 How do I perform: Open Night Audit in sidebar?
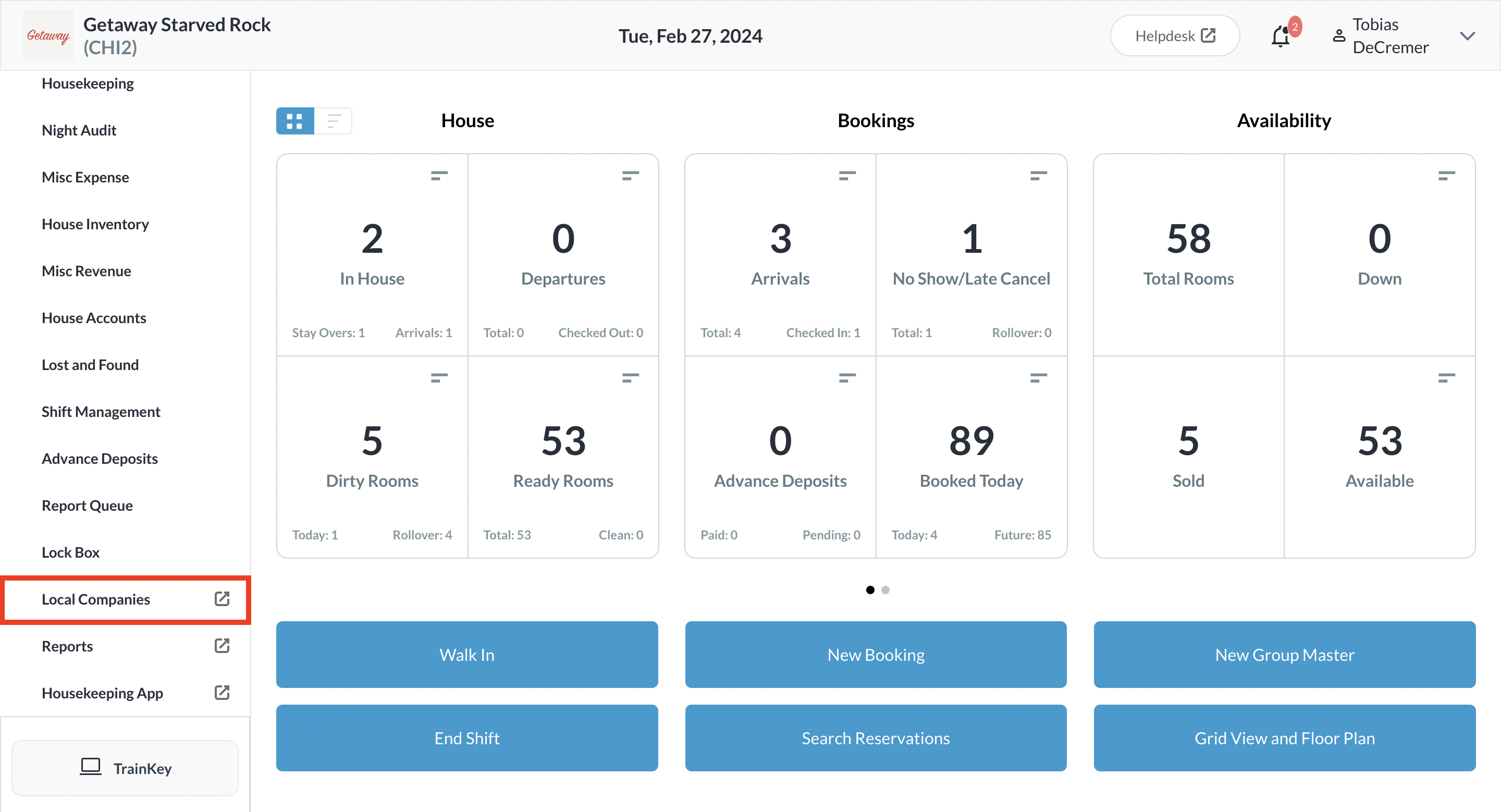[79, 130]
